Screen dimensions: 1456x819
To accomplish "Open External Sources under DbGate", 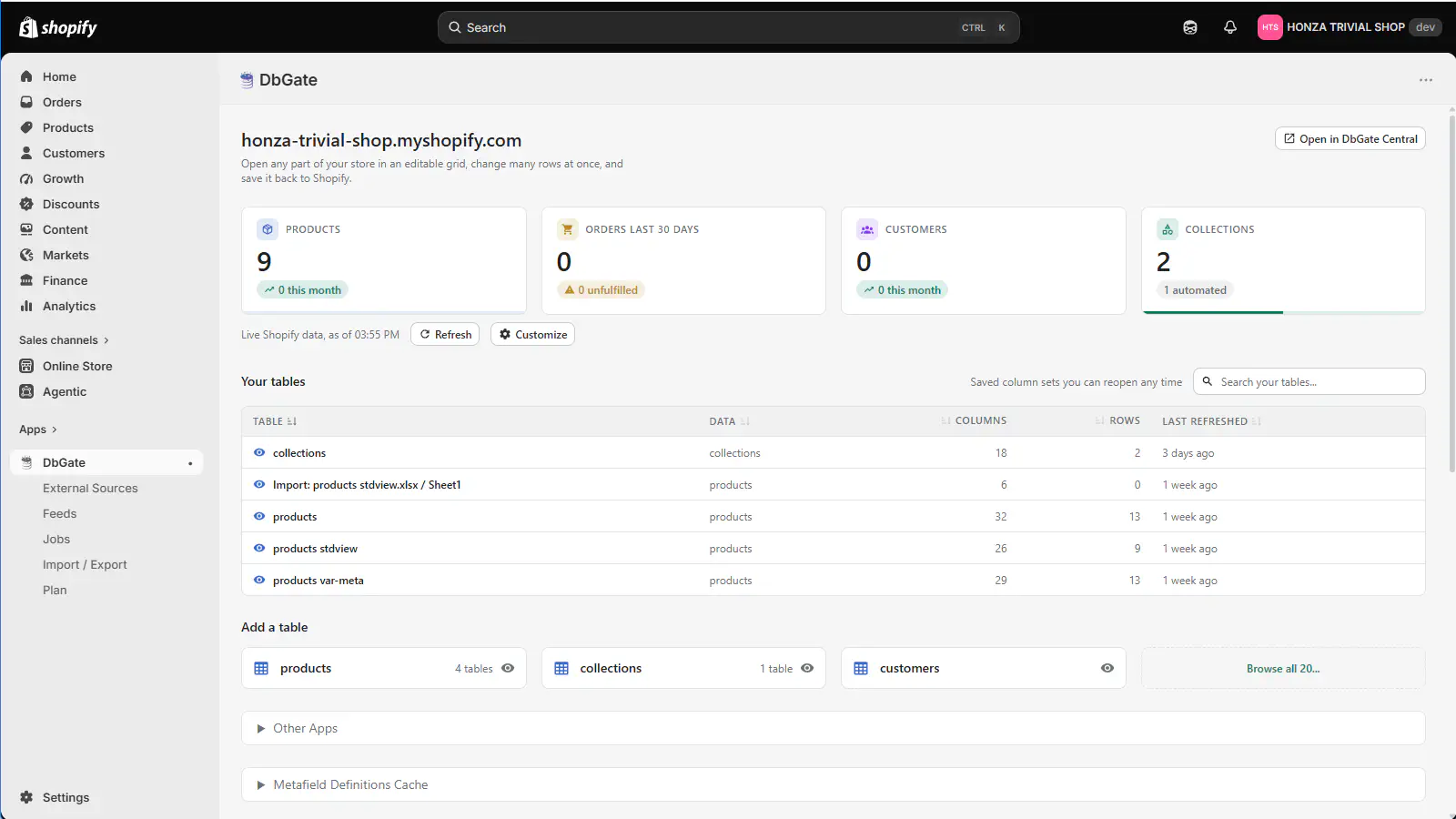I will pos(90,488).
